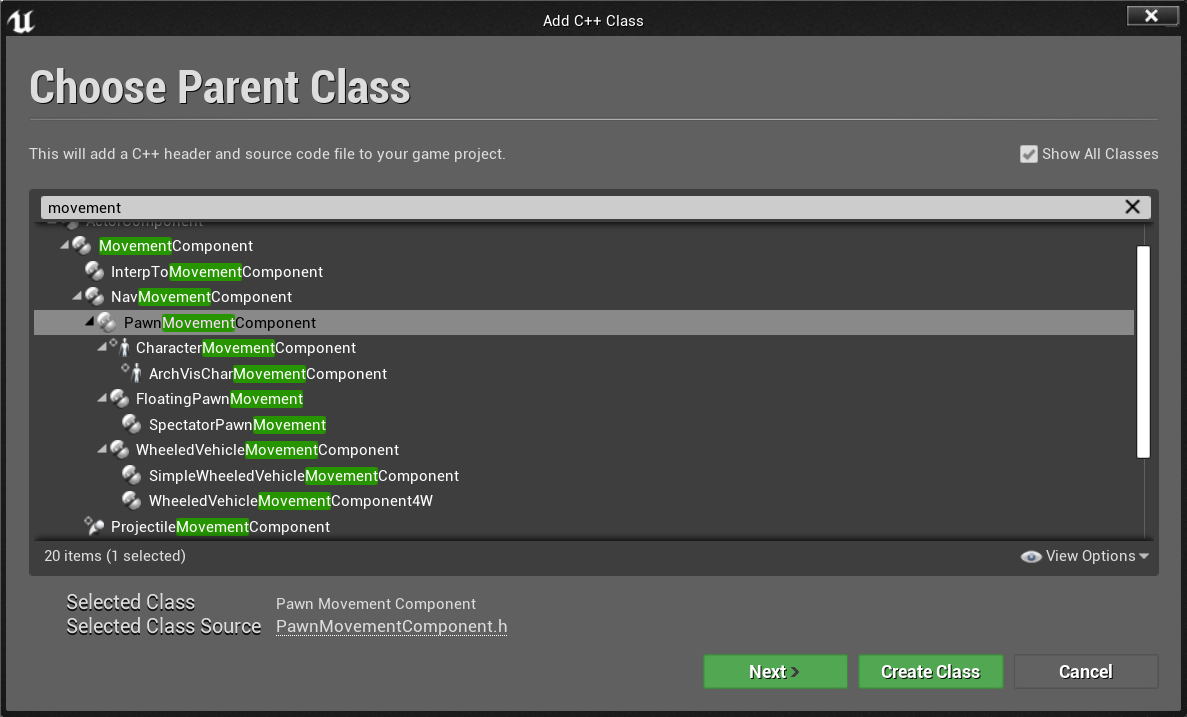The width and height of the screenshot is (1187, 717).
Task: Click the ArchVisCharMovementComponent character icon
Action: pos(132,373)
